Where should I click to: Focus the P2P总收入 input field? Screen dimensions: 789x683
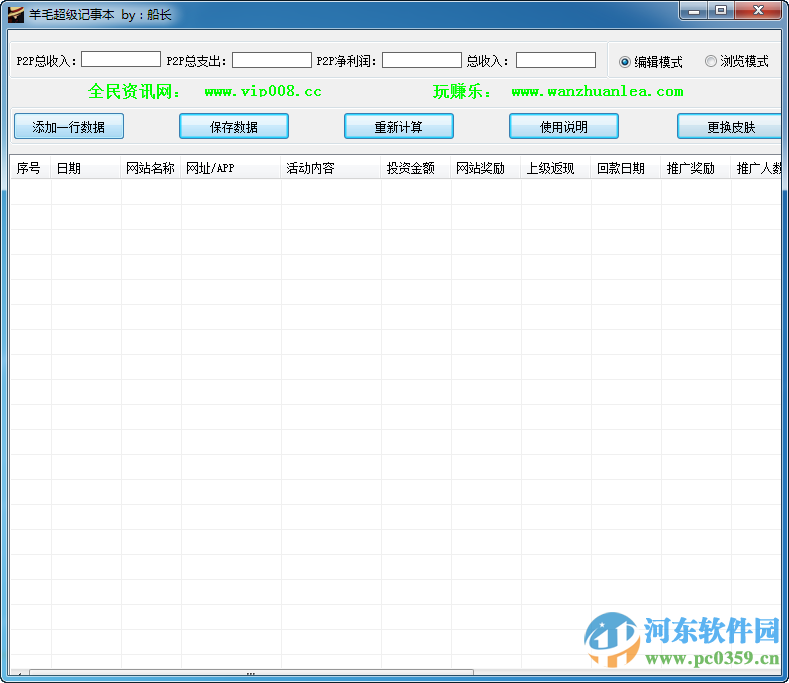(121, 59)
